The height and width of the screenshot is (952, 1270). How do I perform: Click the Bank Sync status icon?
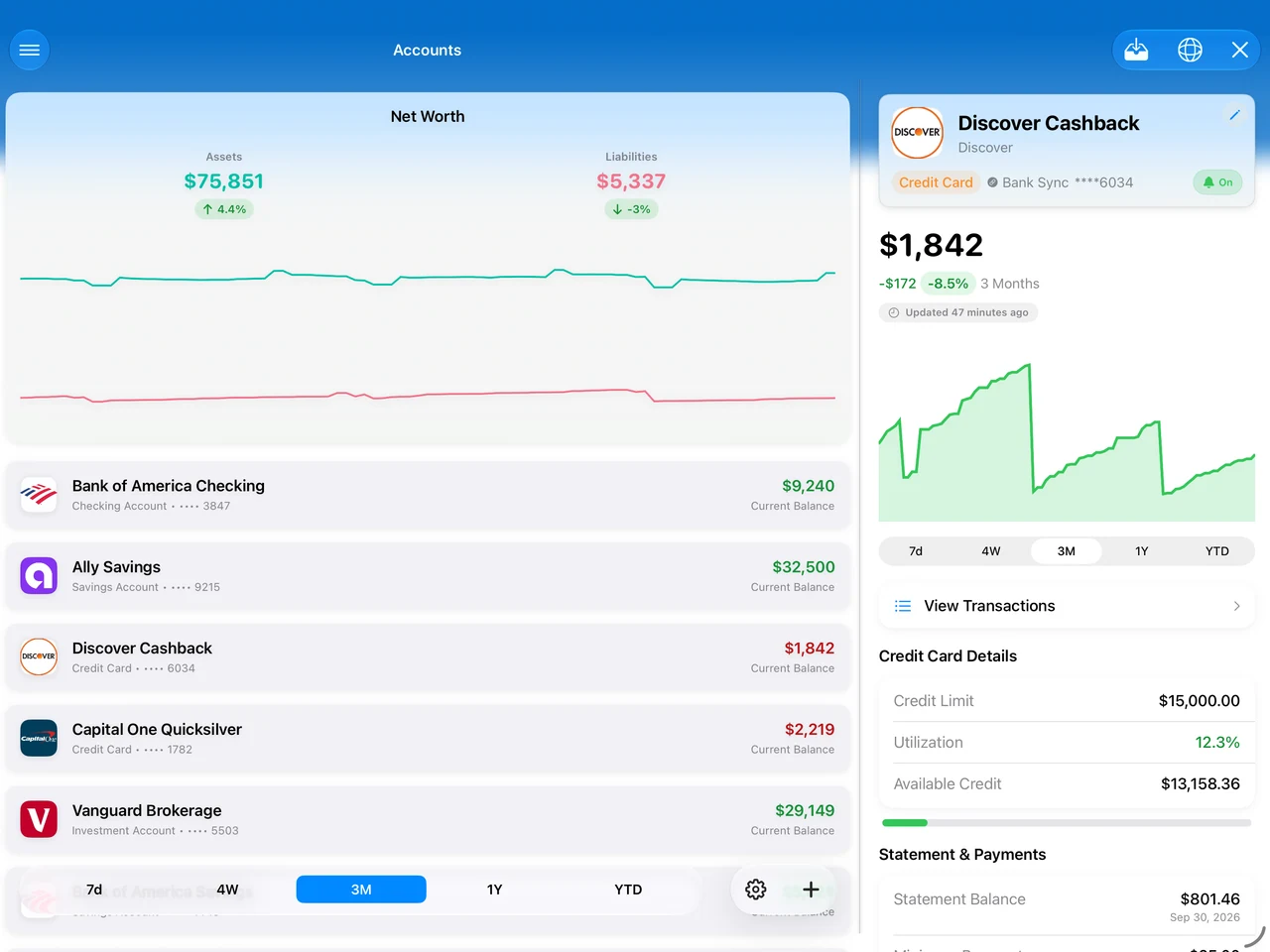992,182
